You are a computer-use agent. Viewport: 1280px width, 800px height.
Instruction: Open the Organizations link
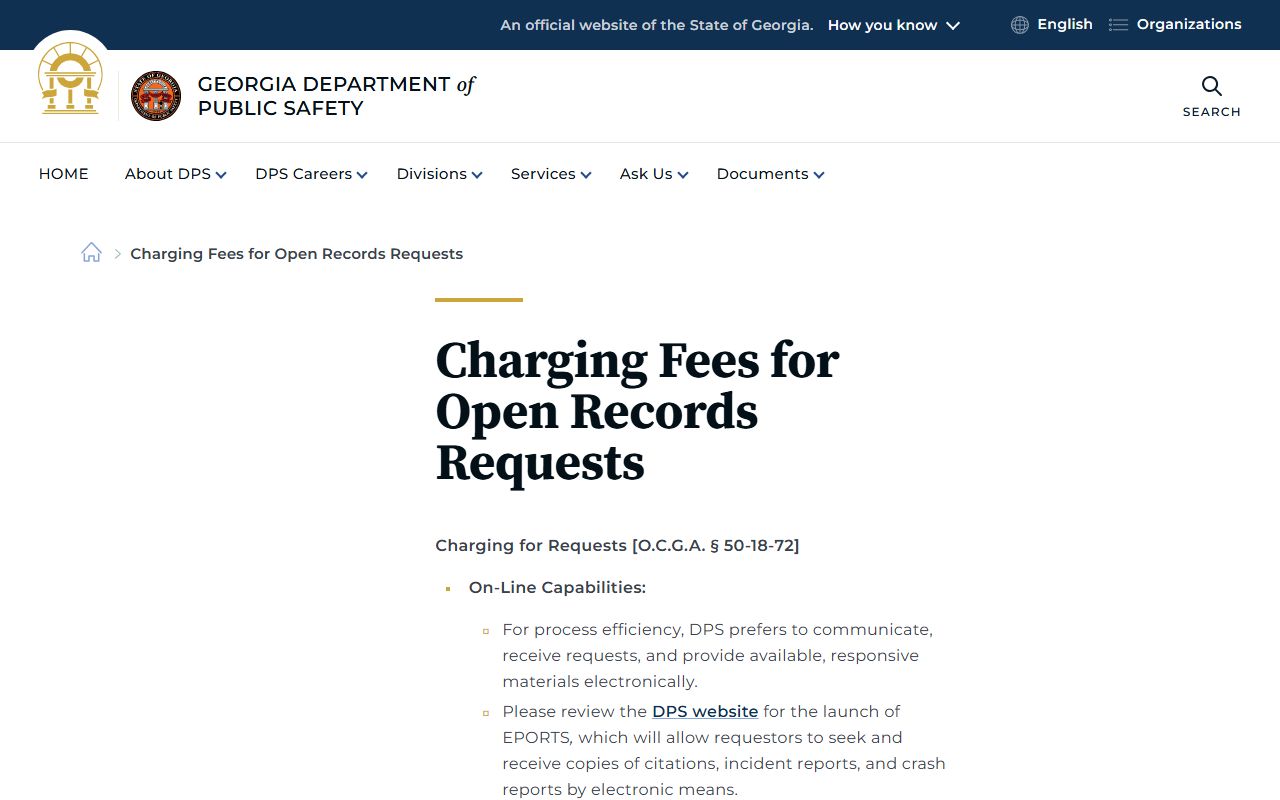click(1189, 25)
